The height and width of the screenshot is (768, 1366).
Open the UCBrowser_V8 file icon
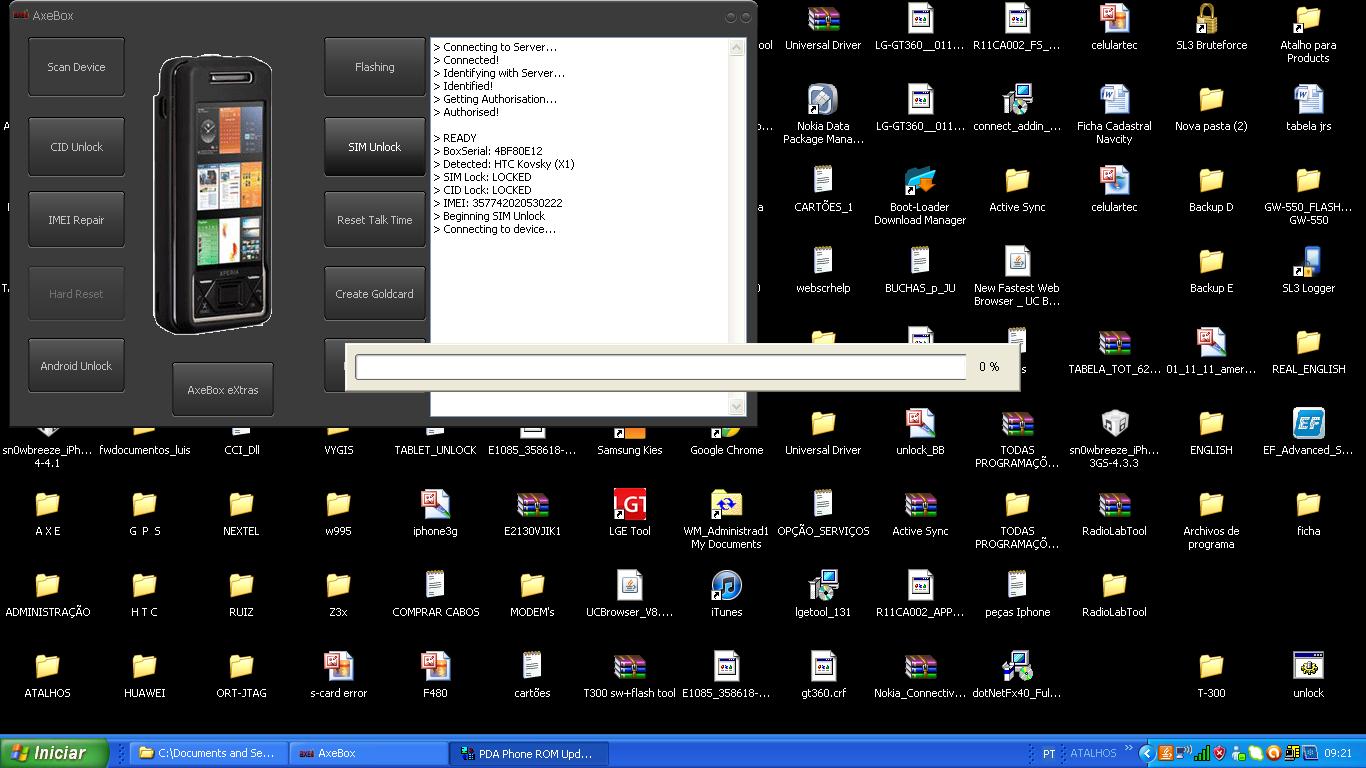pyautogui.click(x=629, y=594)
